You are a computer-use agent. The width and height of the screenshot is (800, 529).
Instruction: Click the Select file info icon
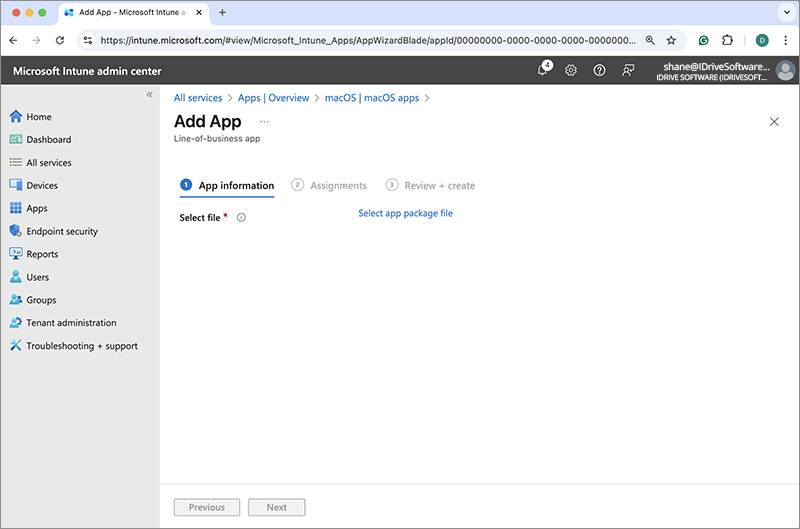[x=242, y=217]
